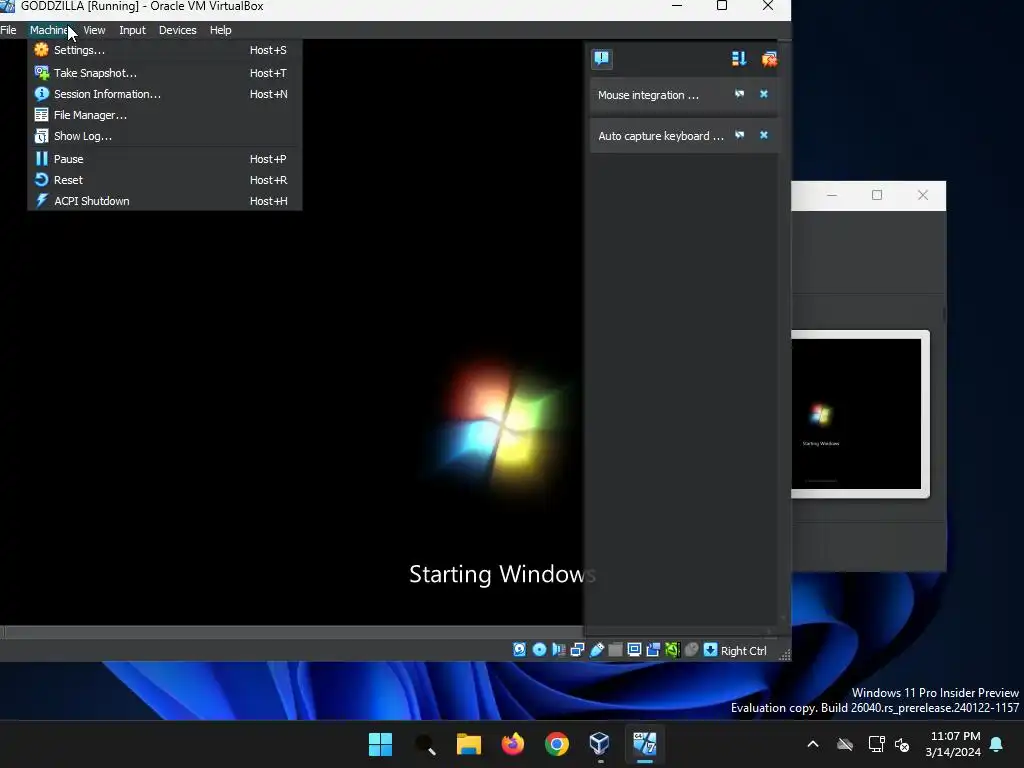The width and height of the screenshot is (1024, 768).
Task: Dismiss the Auto capture keyboard notification
Action: tap(763, 135)
